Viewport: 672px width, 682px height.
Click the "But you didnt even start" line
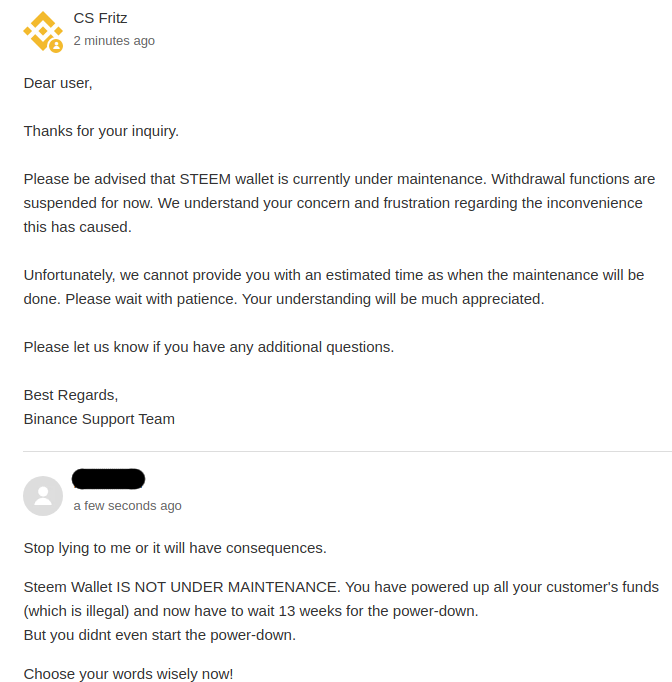click(x=158, y=635)
